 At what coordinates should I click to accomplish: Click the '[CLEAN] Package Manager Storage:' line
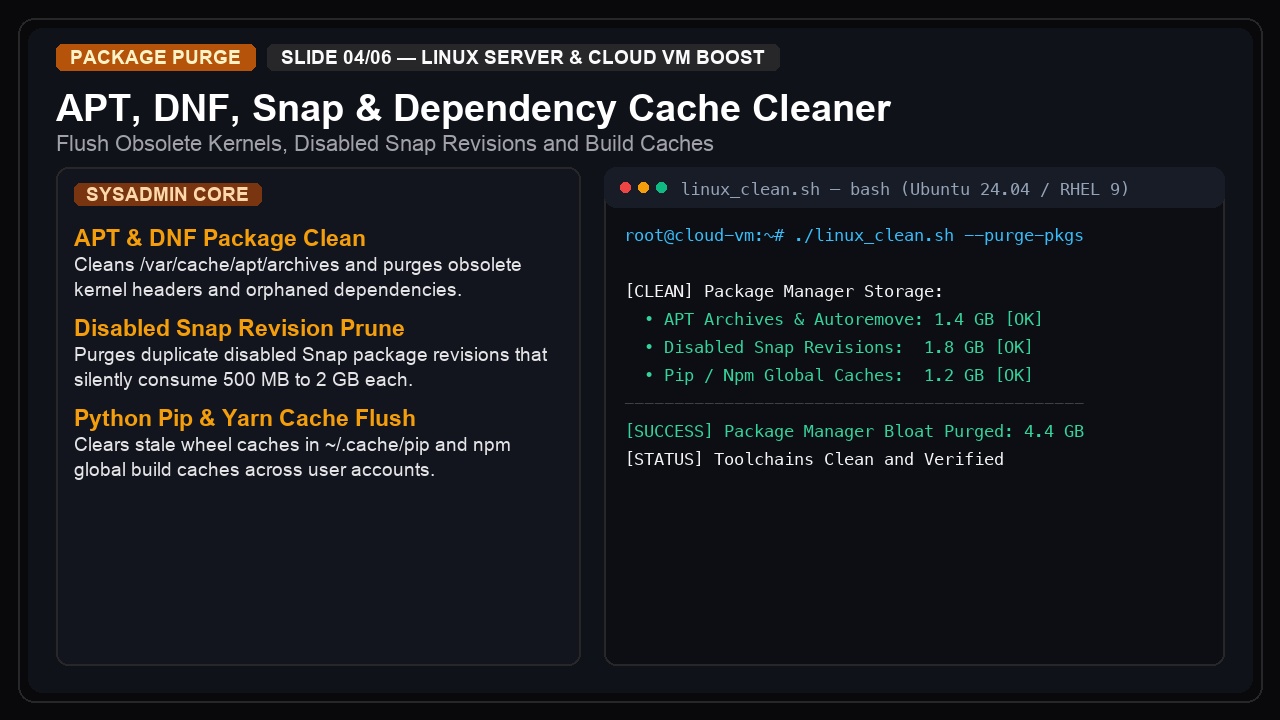point(784,292)
